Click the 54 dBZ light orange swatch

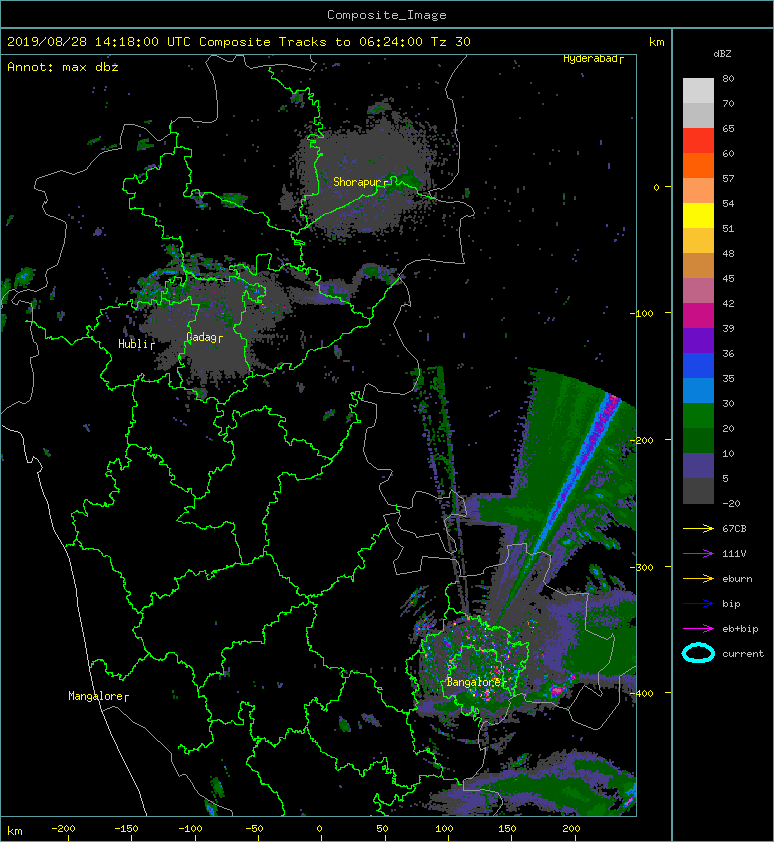click(698, 191)
